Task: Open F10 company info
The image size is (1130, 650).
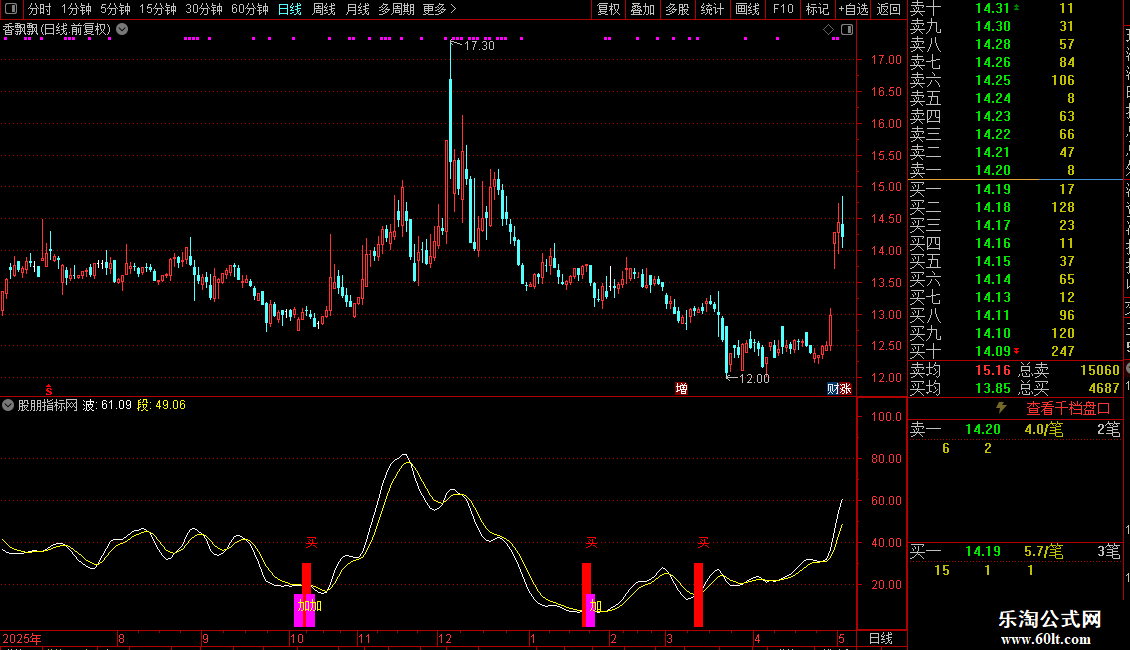Action: 783,9
